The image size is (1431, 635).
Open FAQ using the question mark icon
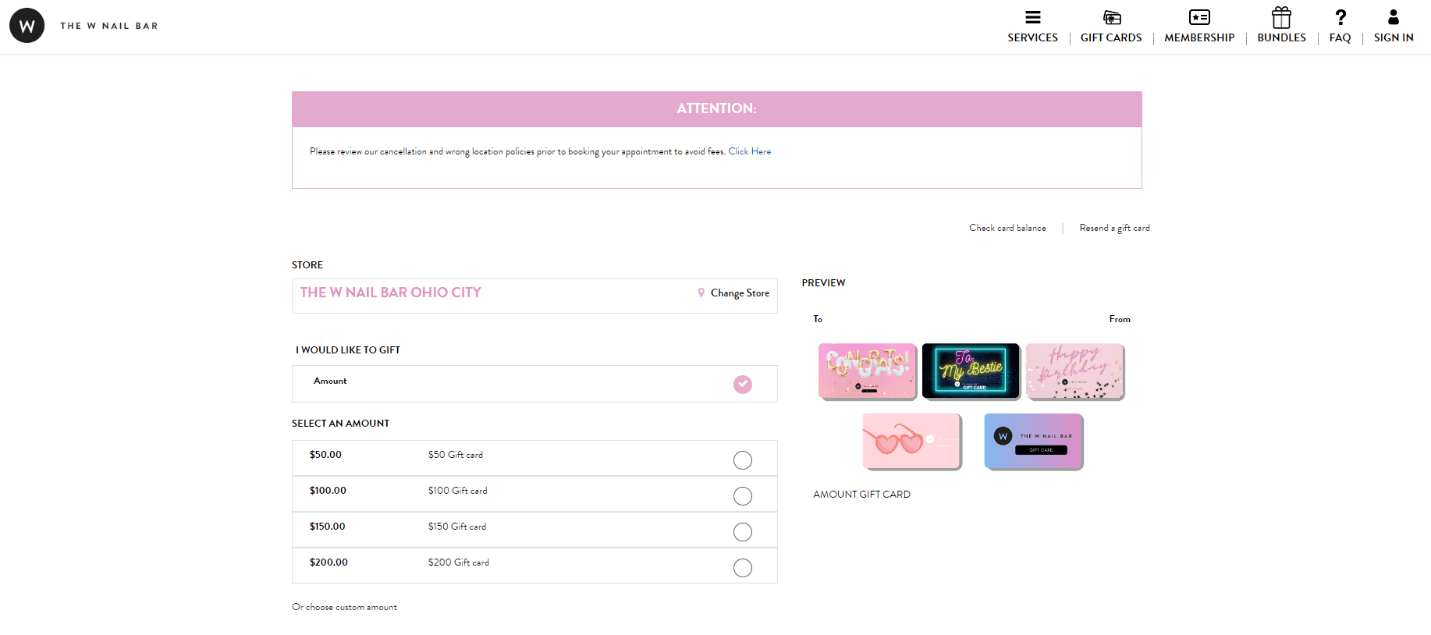(x=1339, y=17)
